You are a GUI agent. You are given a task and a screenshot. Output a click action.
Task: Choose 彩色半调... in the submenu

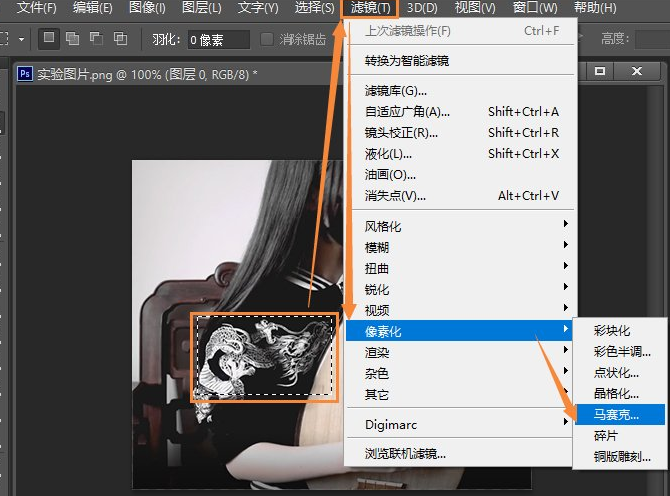(620, 351)
